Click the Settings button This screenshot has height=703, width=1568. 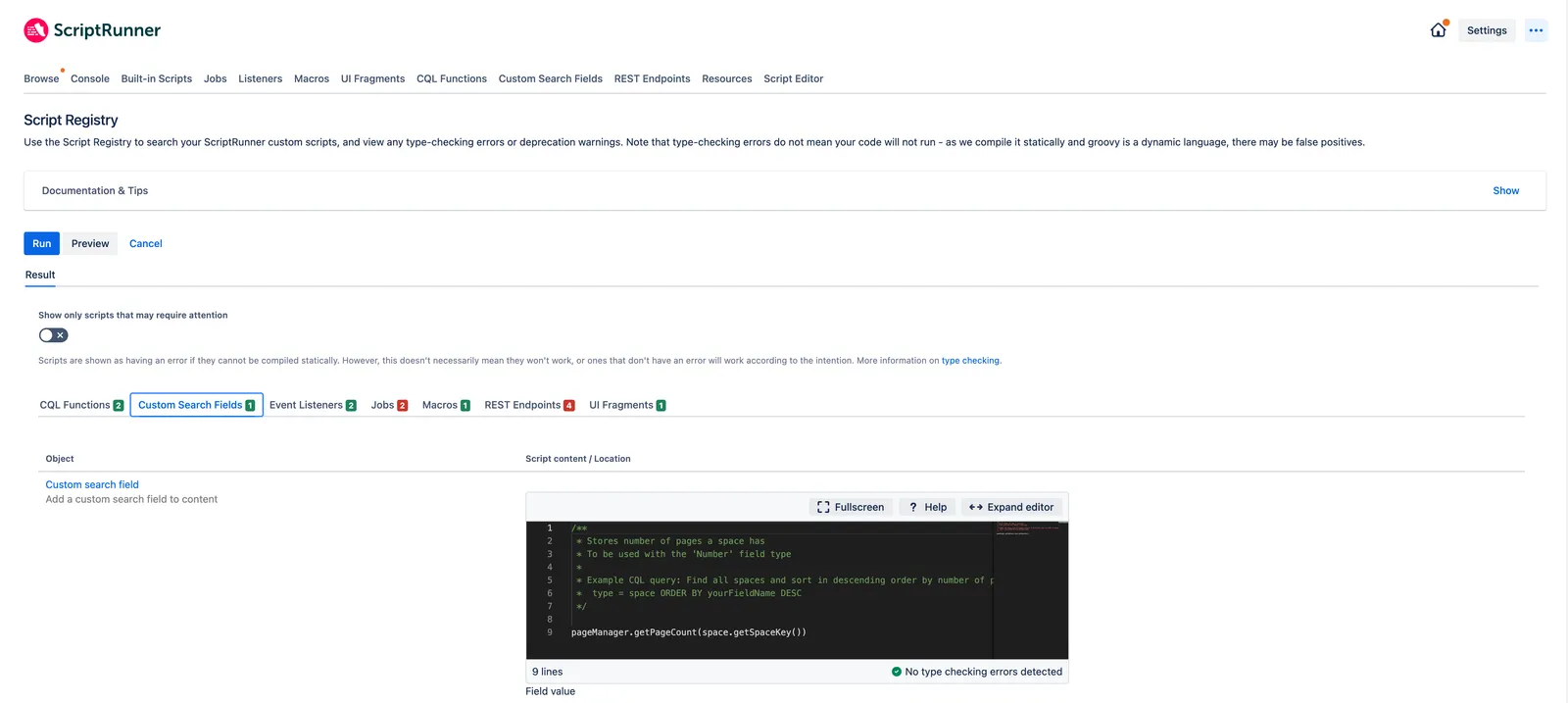(1487, 30)
